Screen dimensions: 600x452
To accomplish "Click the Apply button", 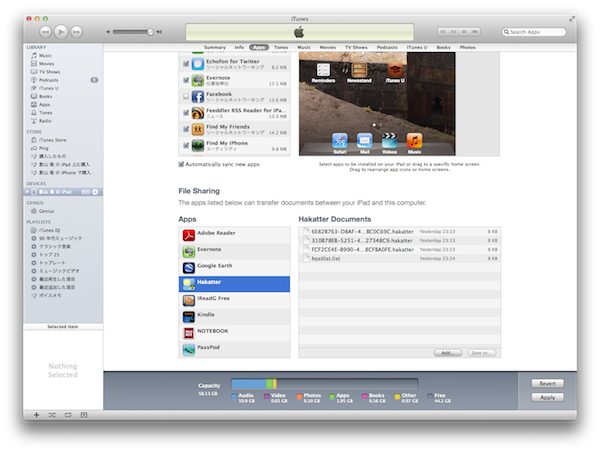I will pos(548,398).
